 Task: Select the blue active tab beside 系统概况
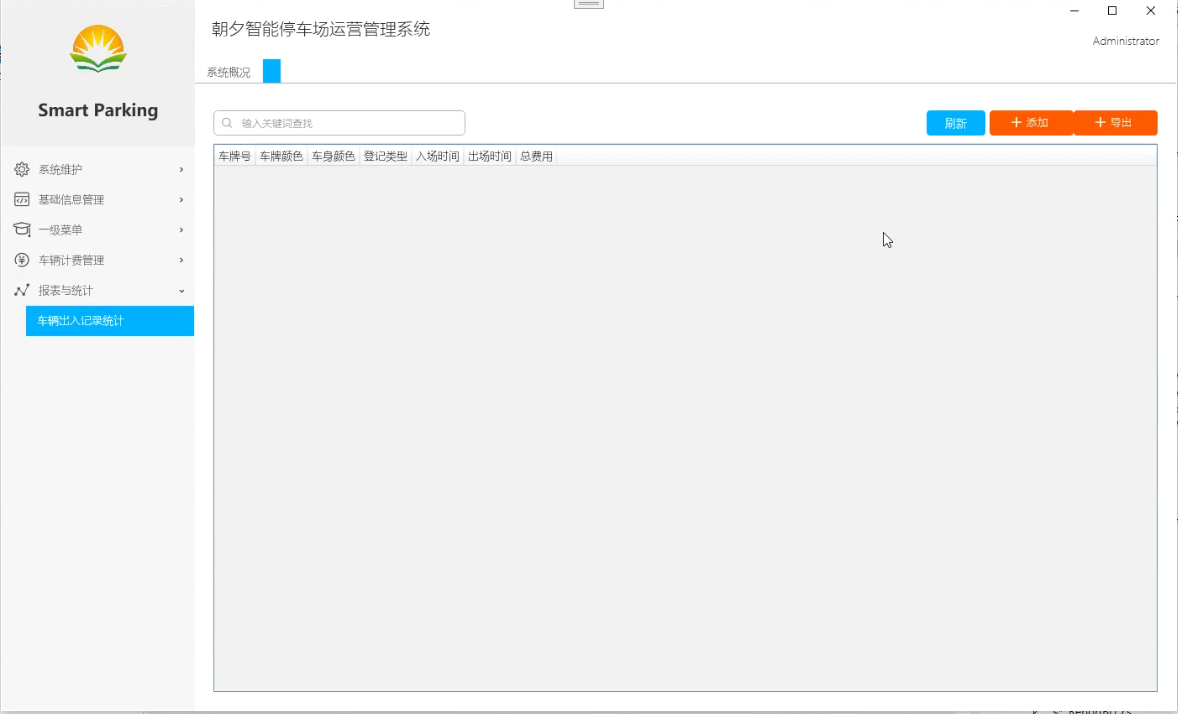(x=272, y=71)
